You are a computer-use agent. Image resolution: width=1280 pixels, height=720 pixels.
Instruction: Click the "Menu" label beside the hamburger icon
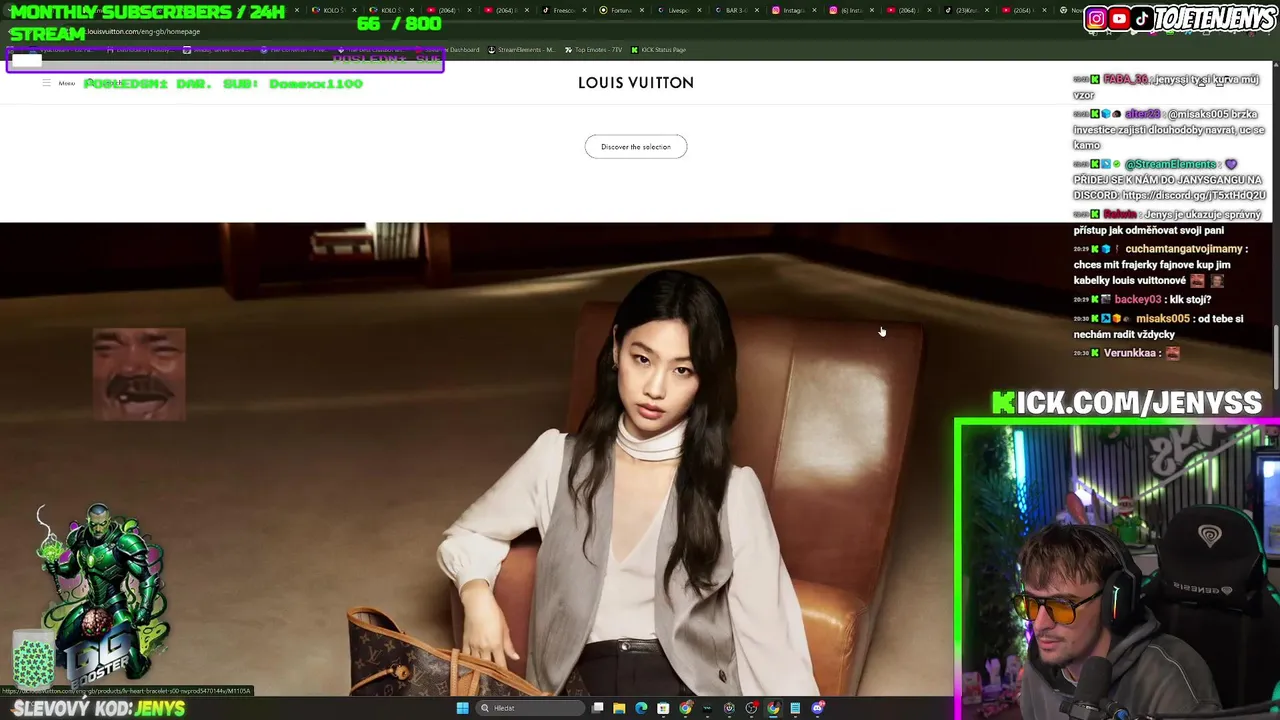tap(67, 83)
